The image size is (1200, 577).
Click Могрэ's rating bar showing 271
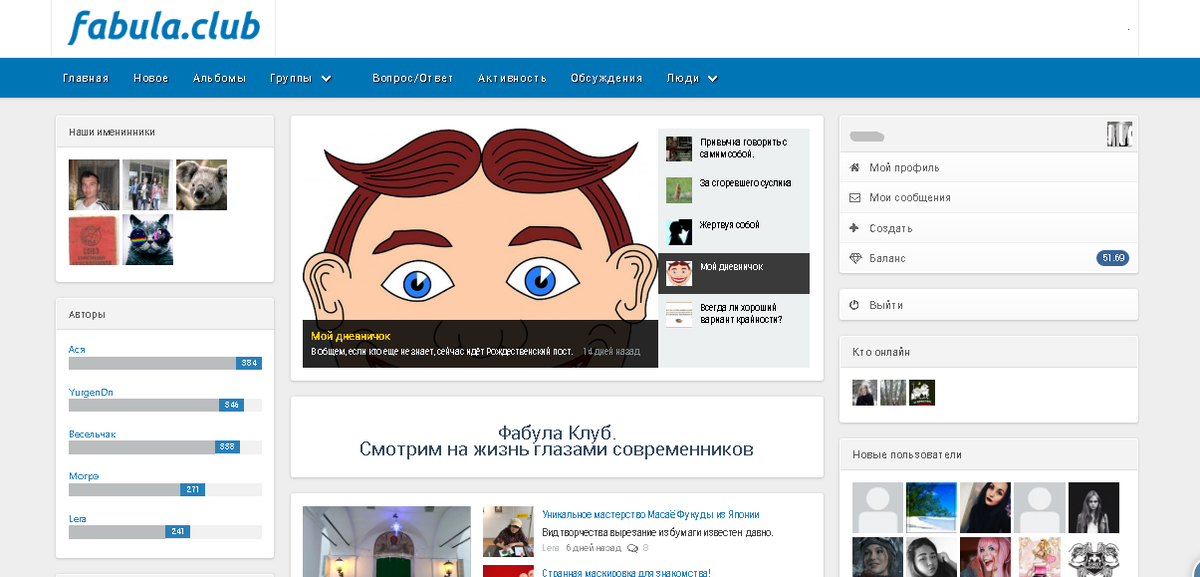coord(165,489)
